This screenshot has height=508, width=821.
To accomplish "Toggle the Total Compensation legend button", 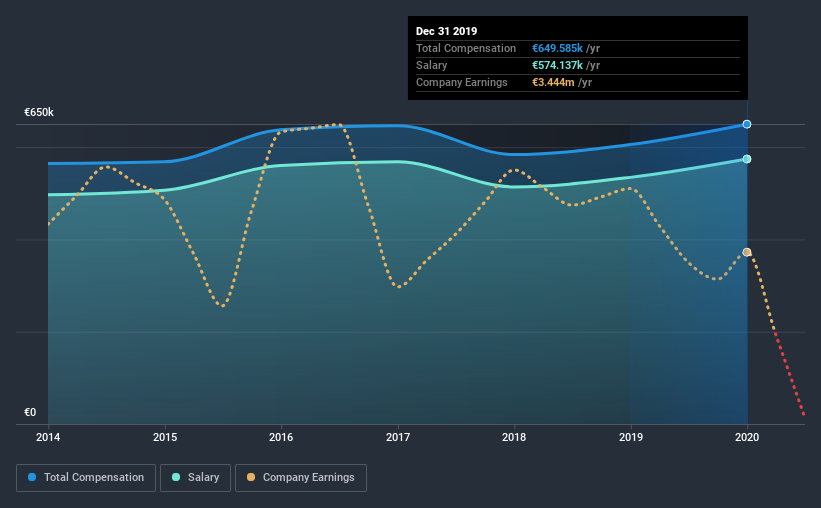I will tap(86, 478).
